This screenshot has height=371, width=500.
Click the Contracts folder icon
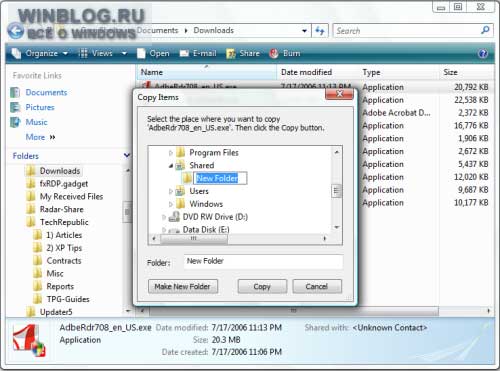[x=37, y=261]
